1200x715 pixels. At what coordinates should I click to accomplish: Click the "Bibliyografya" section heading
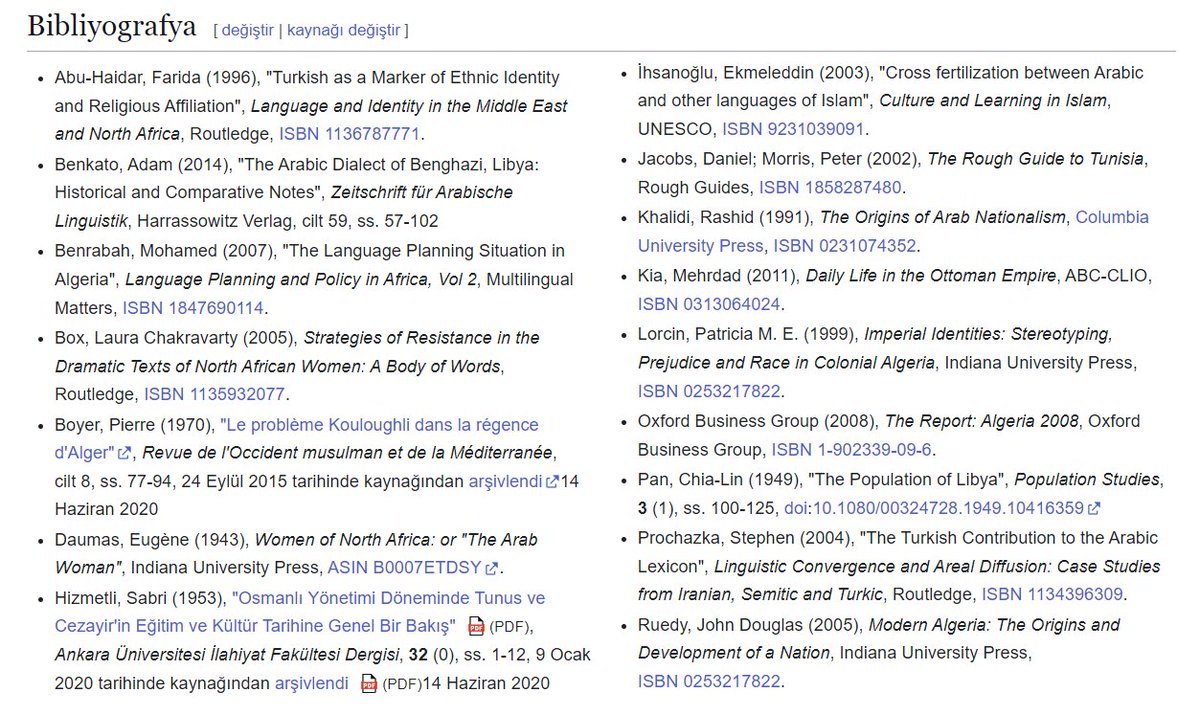(x=112, y=26)
